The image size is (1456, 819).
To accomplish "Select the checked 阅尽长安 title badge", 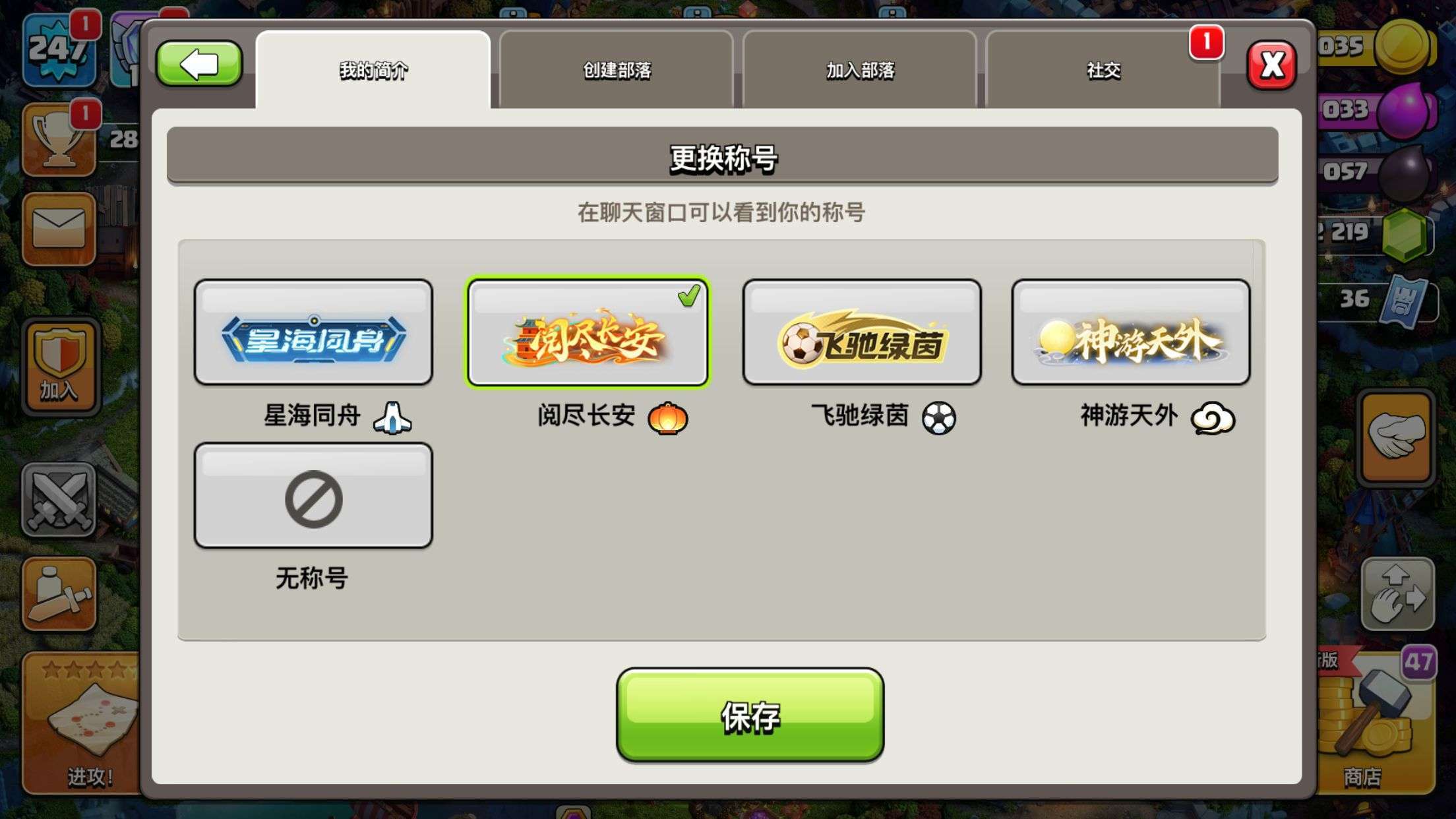I will [588, 332].
